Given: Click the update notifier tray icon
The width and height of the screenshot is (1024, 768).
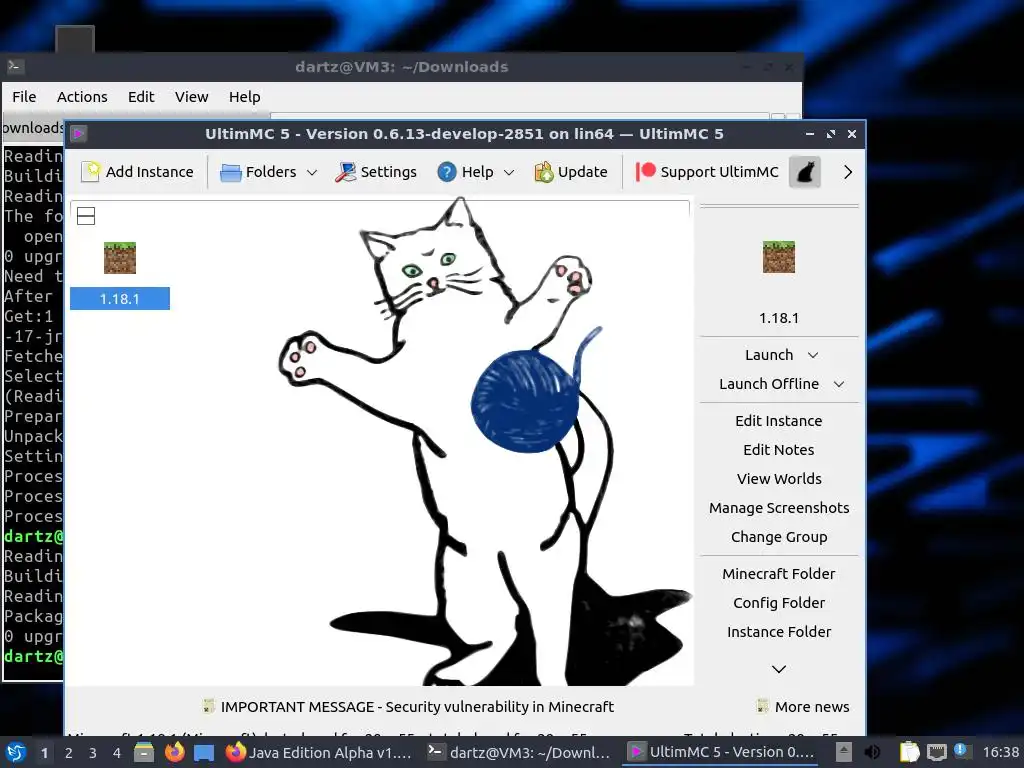Looking at the screenshot, I should point(961,751).
